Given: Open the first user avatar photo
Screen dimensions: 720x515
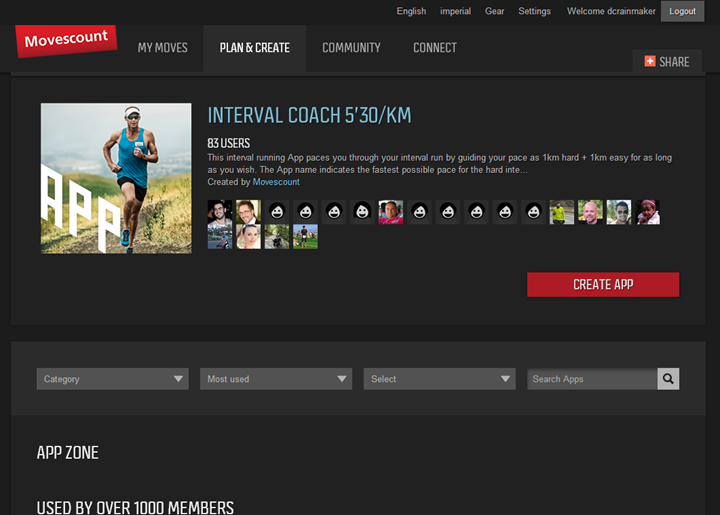Looking at the screenshot, I should tap(220, 212).
